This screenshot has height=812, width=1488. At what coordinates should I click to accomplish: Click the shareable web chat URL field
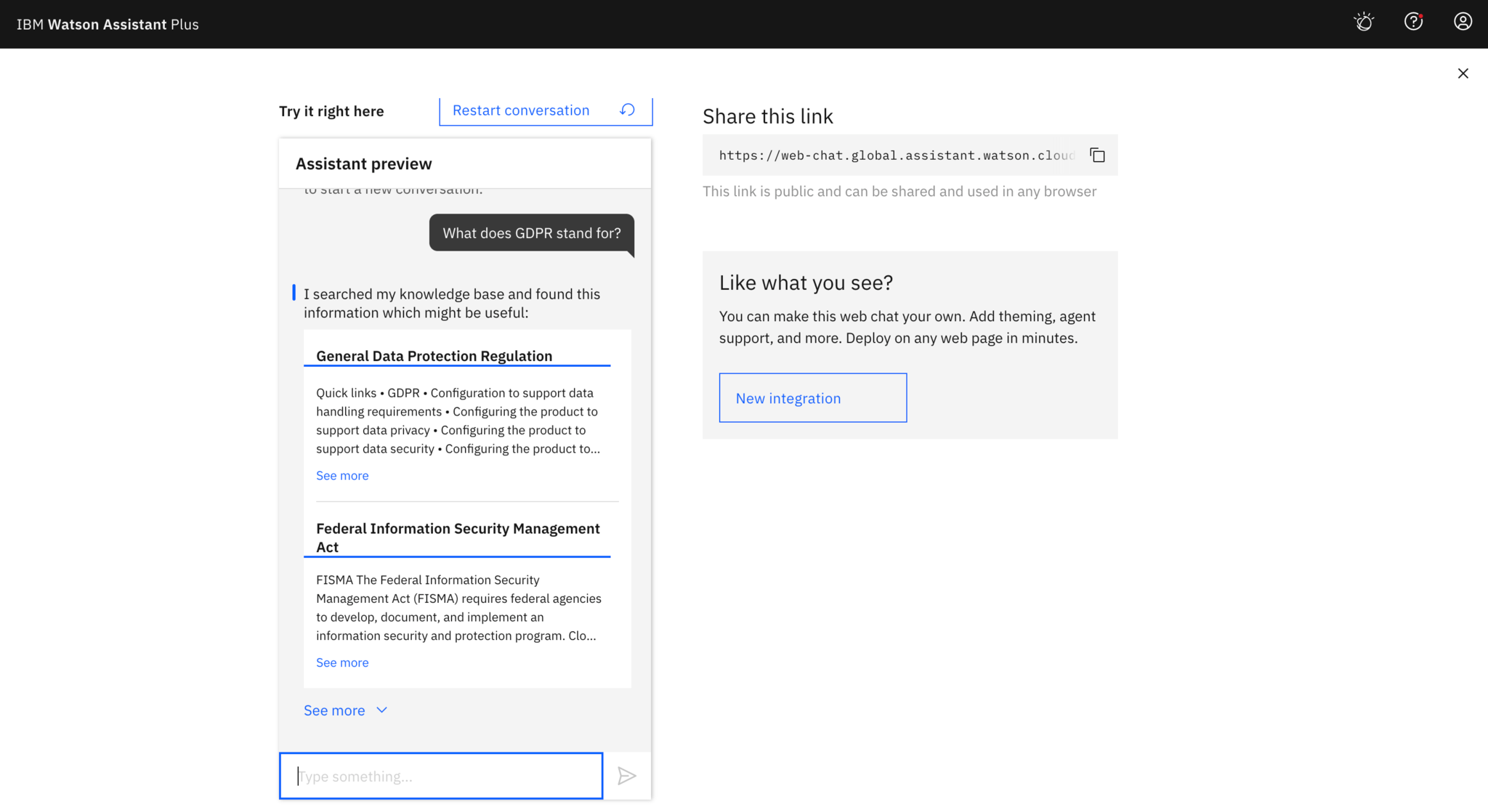pos(896,155)
